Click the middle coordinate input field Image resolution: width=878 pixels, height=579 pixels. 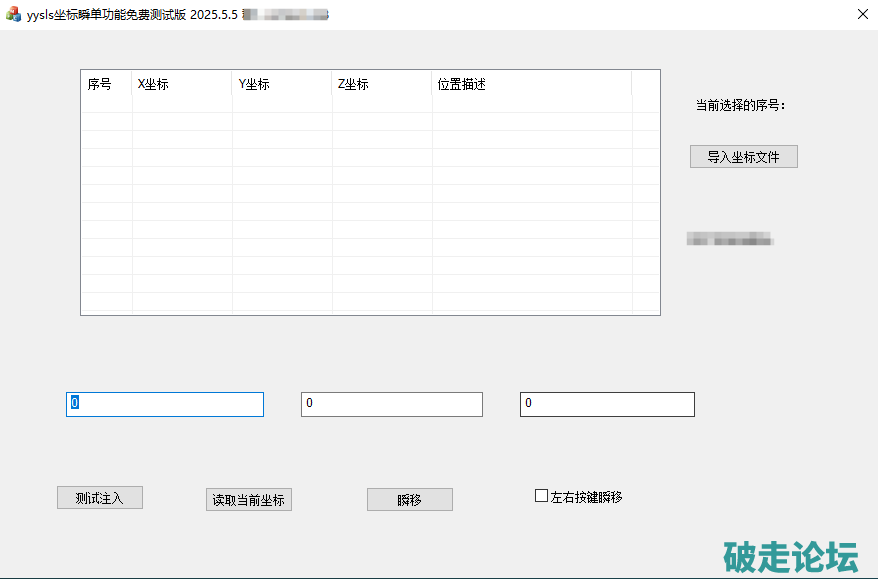click(391, 404)
